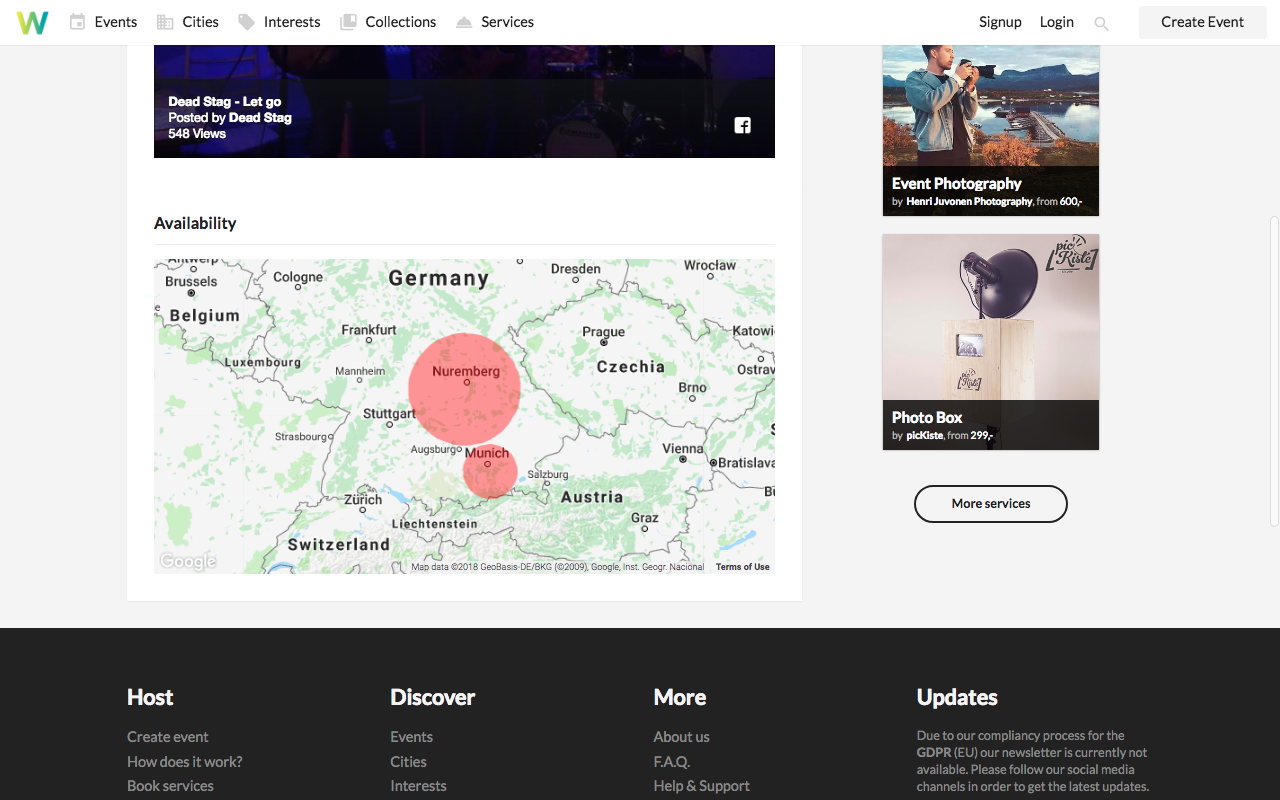Screen dimensions: 1280x800
Task: Click footer Help & Support link
Action: (701, 786)
